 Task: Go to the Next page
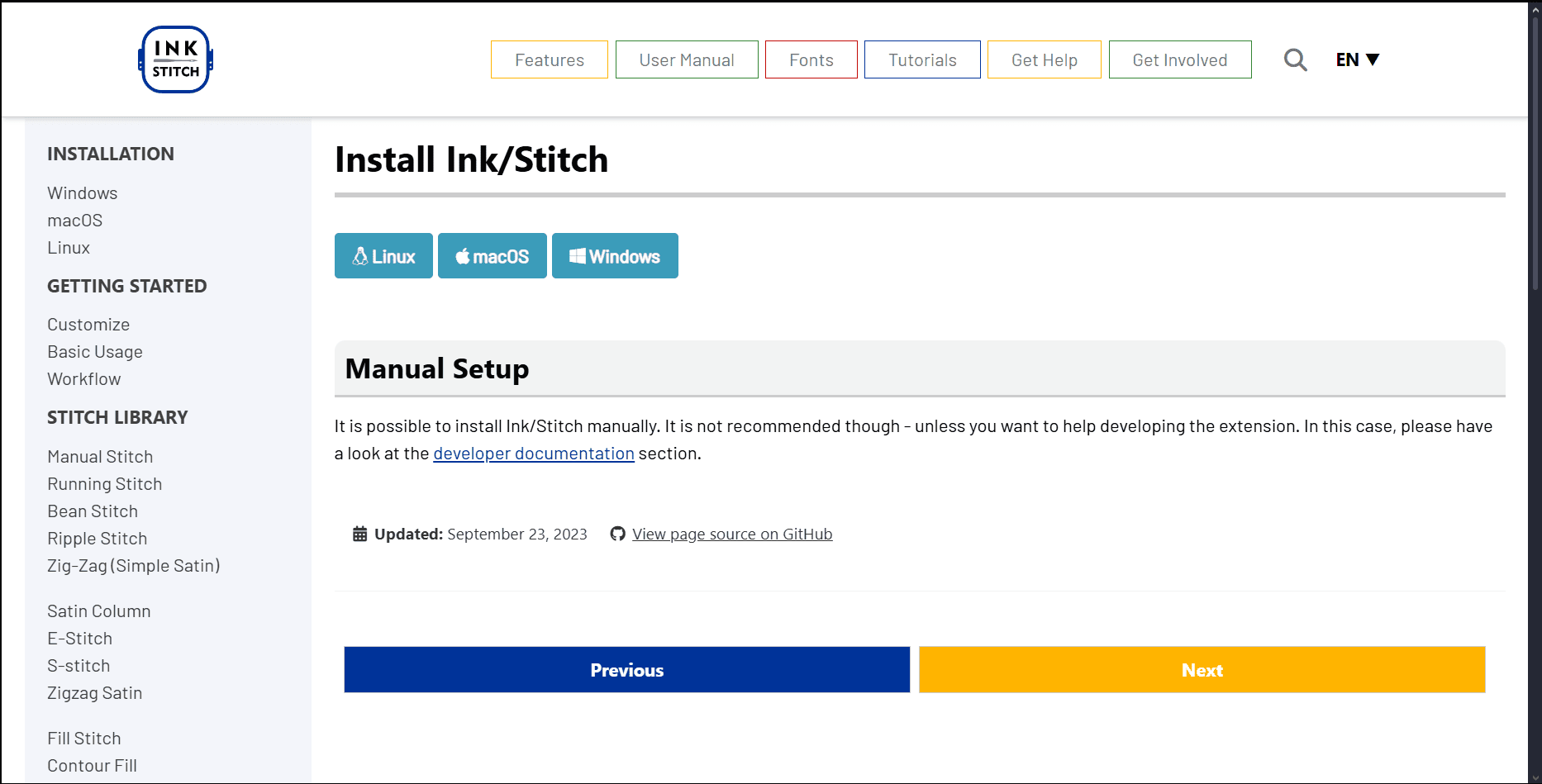tap(1202, 670)
